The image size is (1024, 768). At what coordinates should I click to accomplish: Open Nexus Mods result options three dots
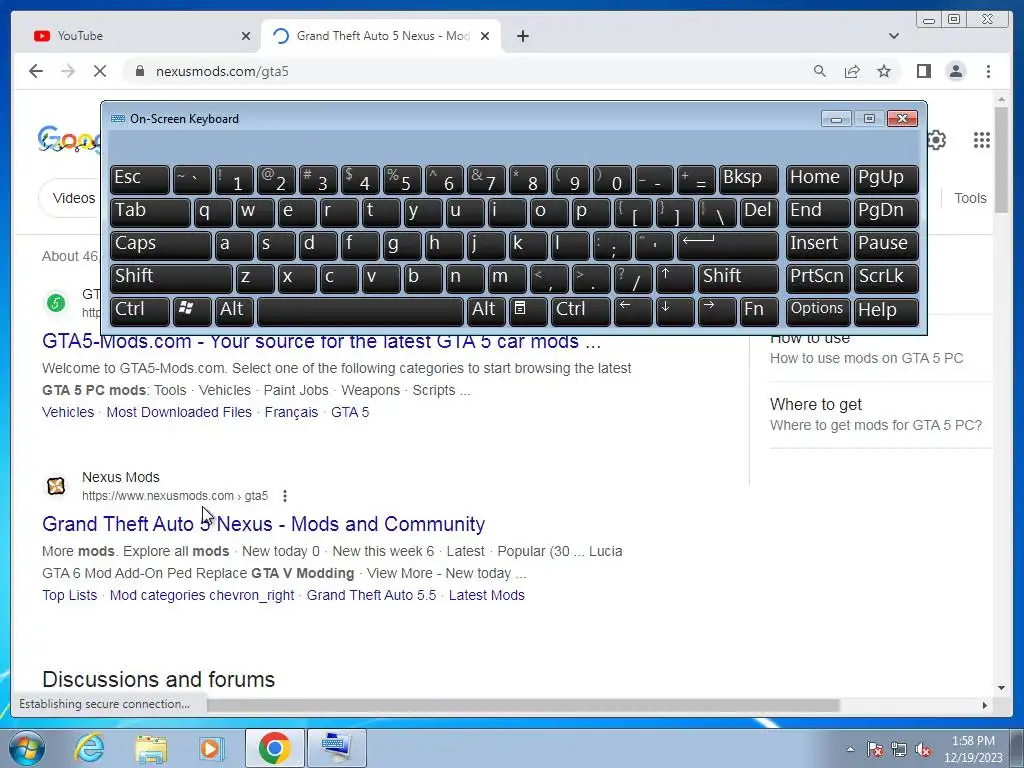[x=285, y=496]
